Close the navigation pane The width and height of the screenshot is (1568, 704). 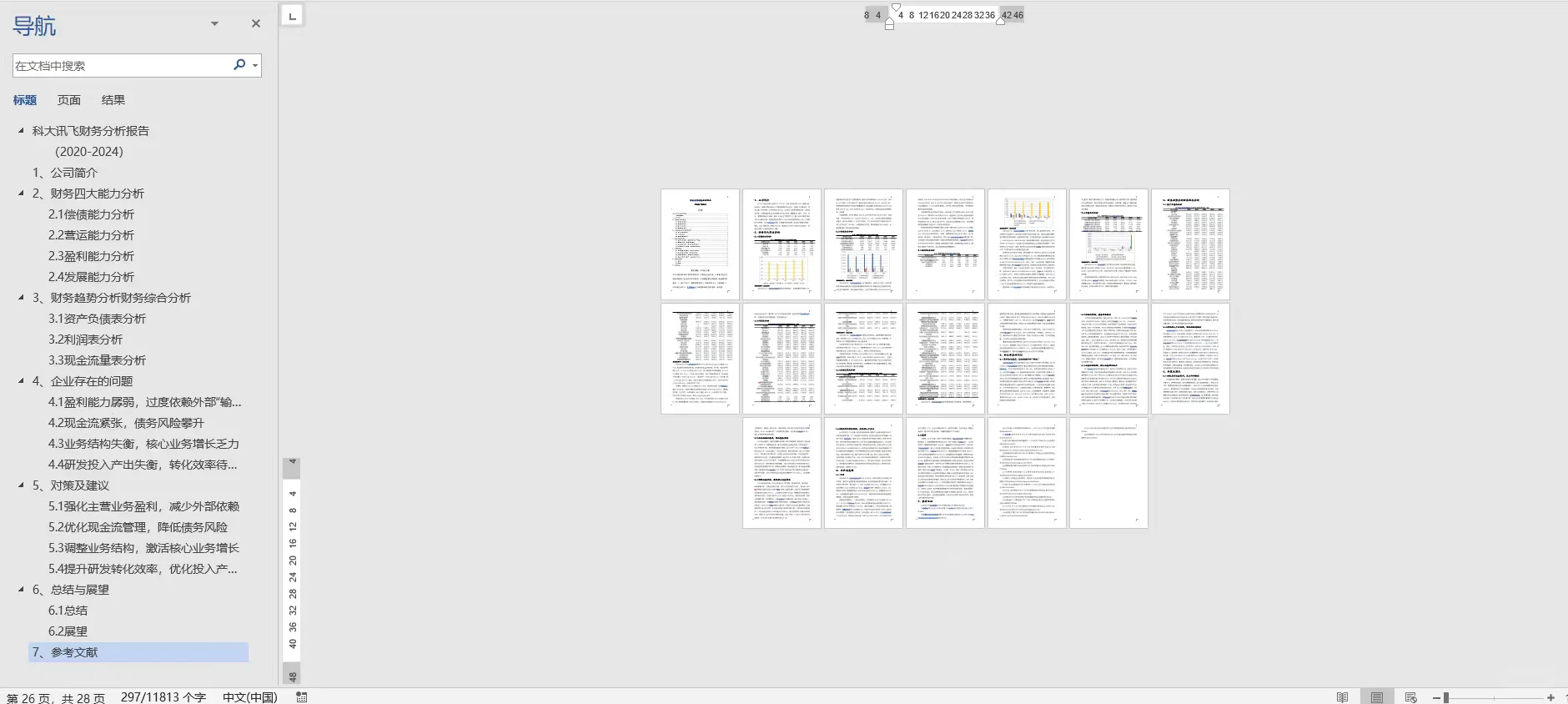(256, 24)
